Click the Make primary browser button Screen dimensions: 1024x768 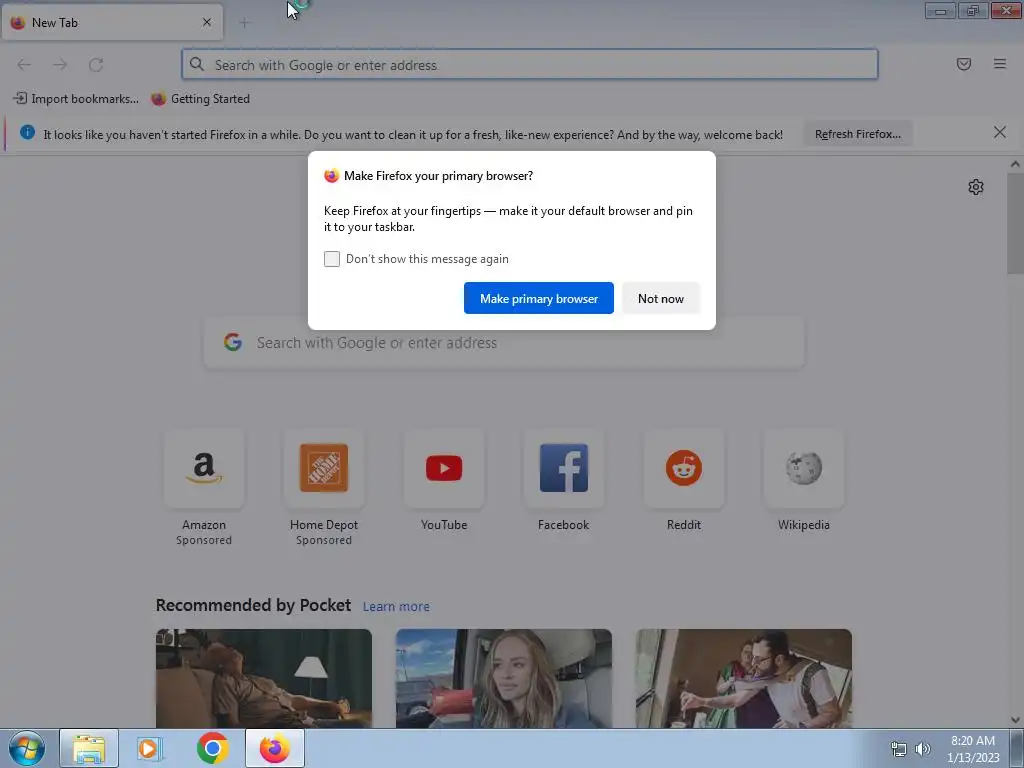(539, 298)
